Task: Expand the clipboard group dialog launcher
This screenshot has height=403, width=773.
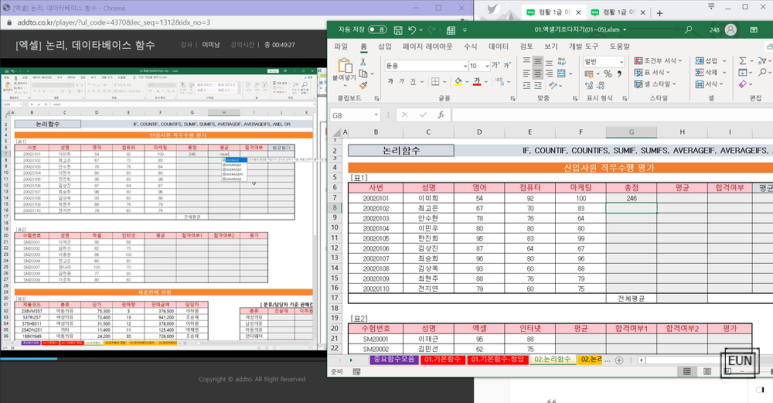Action: 377,99
